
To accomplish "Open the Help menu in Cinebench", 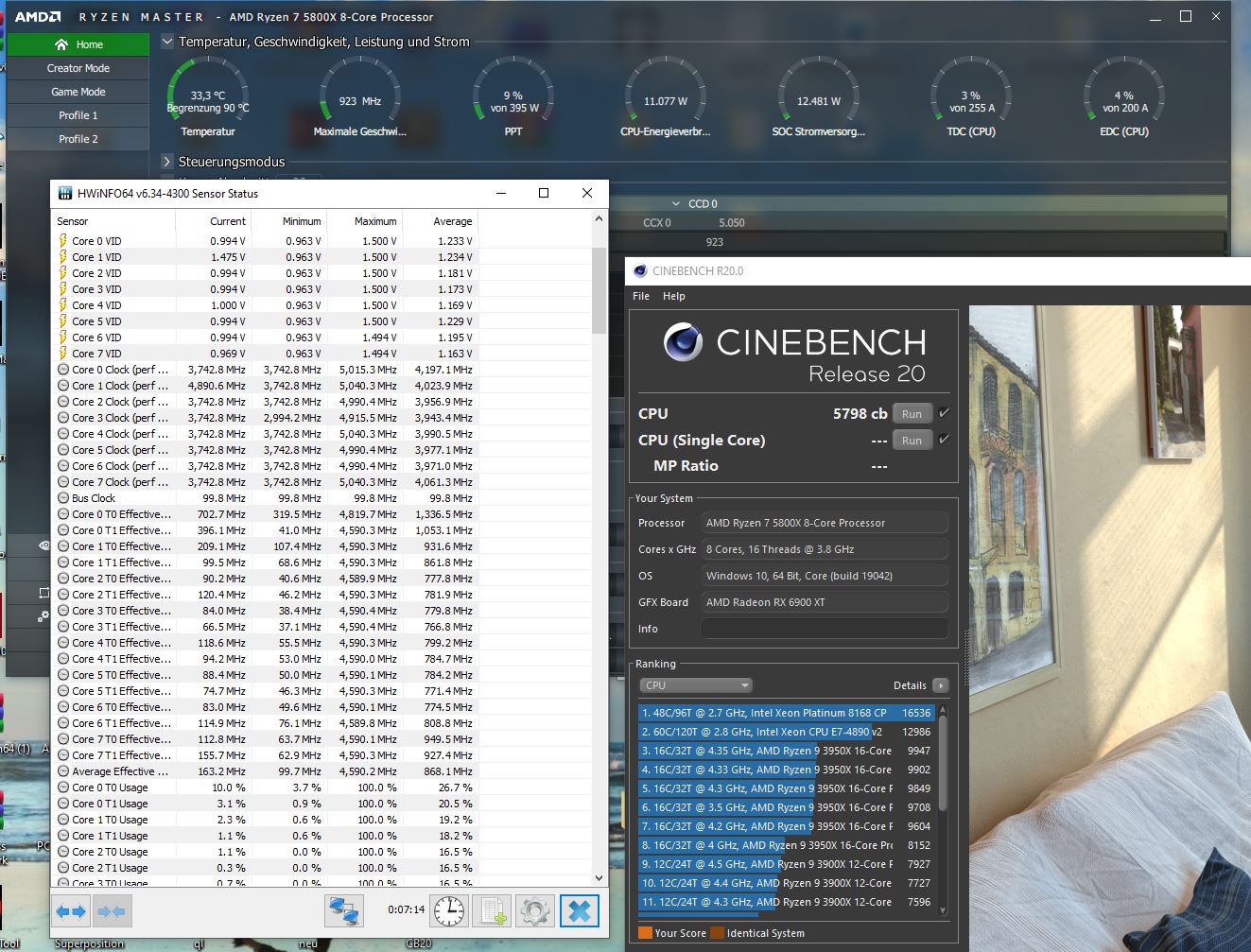I will tap(674, 296).
